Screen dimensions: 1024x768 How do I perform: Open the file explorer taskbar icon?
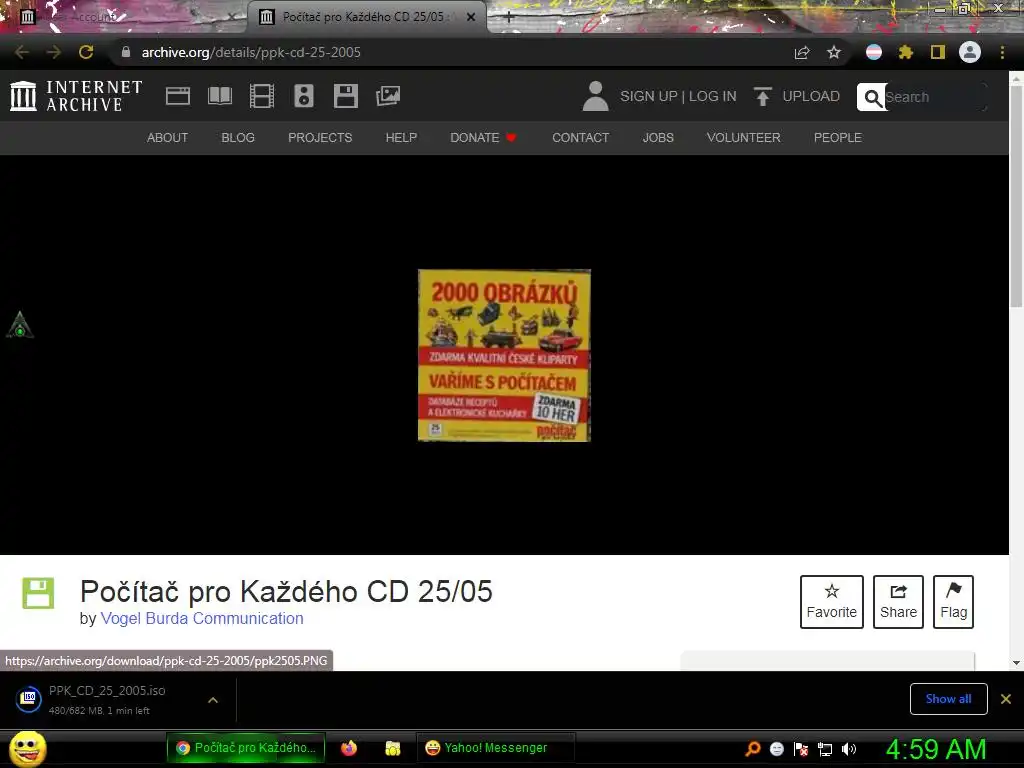click(392, 748)
